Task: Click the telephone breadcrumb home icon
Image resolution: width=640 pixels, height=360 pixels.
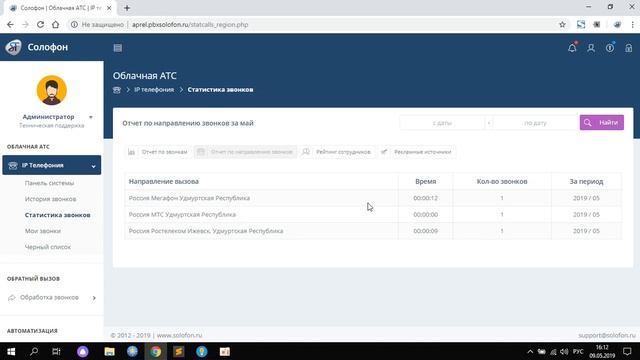Action: pyautogui.click(x=117, y=90)
